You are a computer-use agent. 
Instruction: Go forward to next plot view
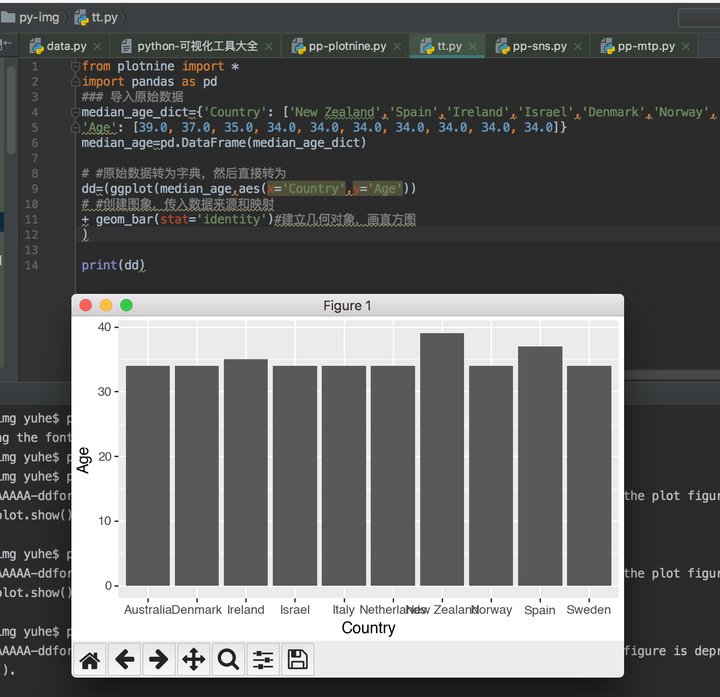click(x=158, y=659)
